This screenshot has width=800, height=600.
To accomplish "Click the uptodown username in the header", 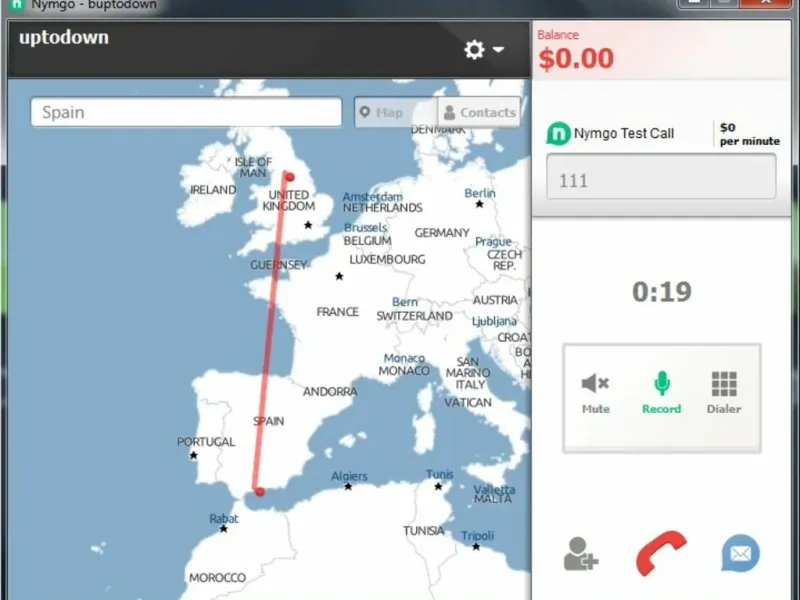I will [x=64, y=37].
